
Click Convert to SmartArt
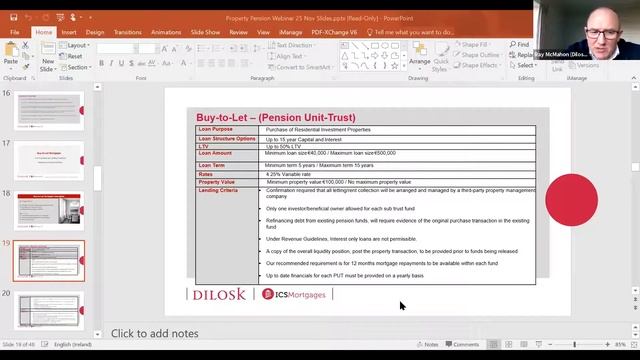(301, 67)
